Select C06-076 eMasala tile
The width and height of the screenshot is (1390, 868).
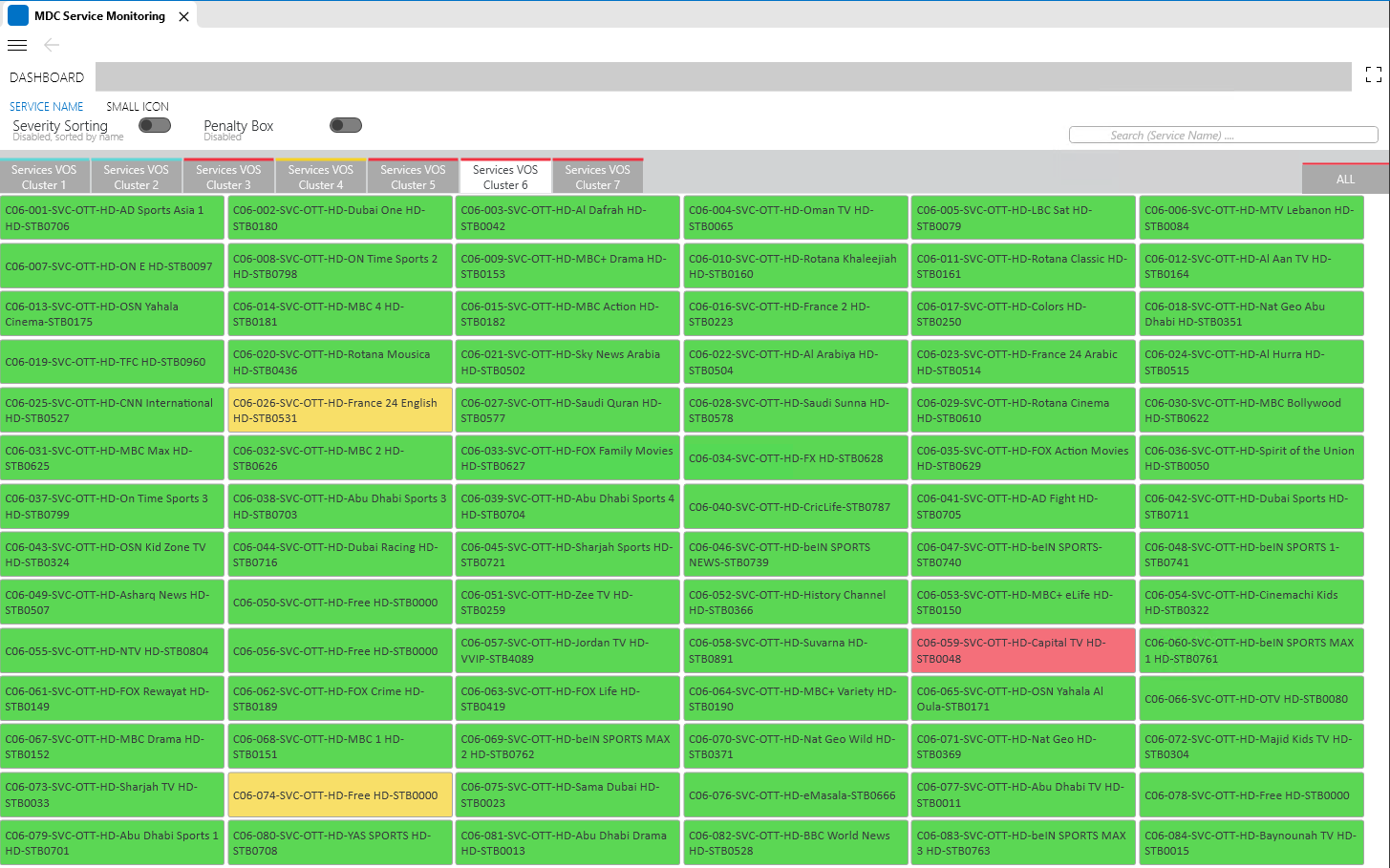(796, 794)
